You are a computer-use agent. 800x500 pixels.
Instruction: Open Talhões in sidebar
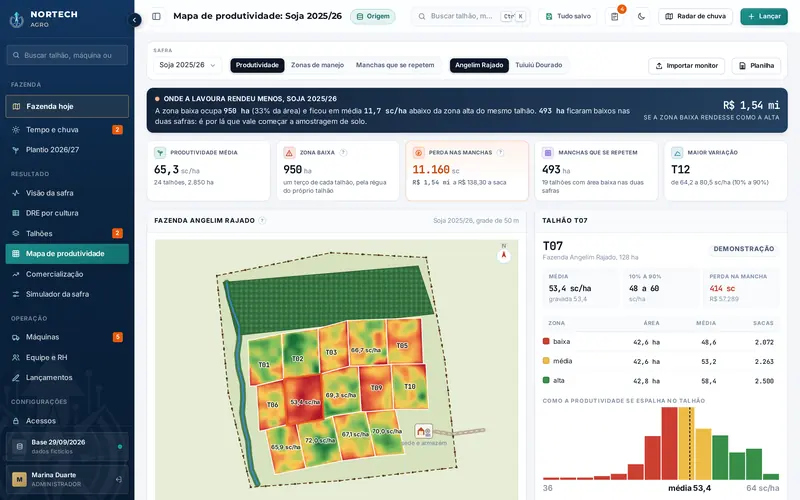[x=67, y=233]
